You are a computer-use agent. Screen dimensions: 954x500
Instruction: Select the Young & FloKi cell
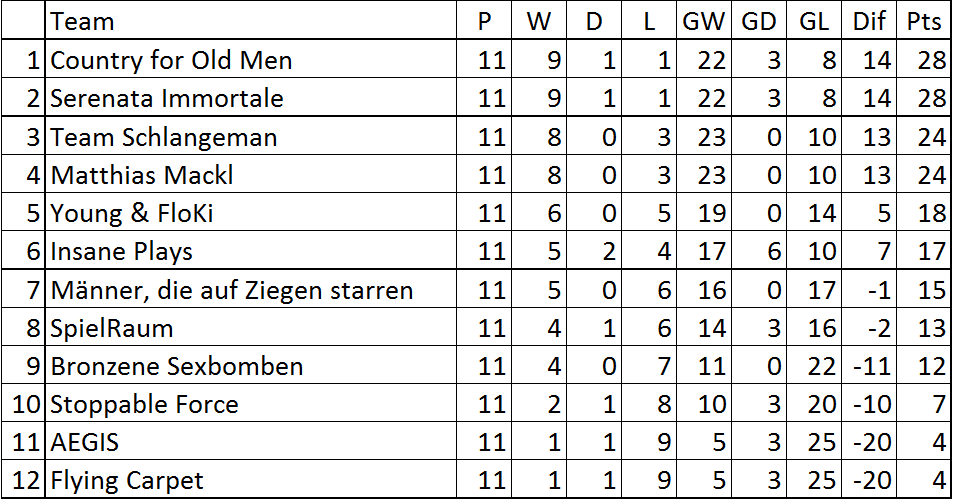pyautogui.click(x=251, y=212)
